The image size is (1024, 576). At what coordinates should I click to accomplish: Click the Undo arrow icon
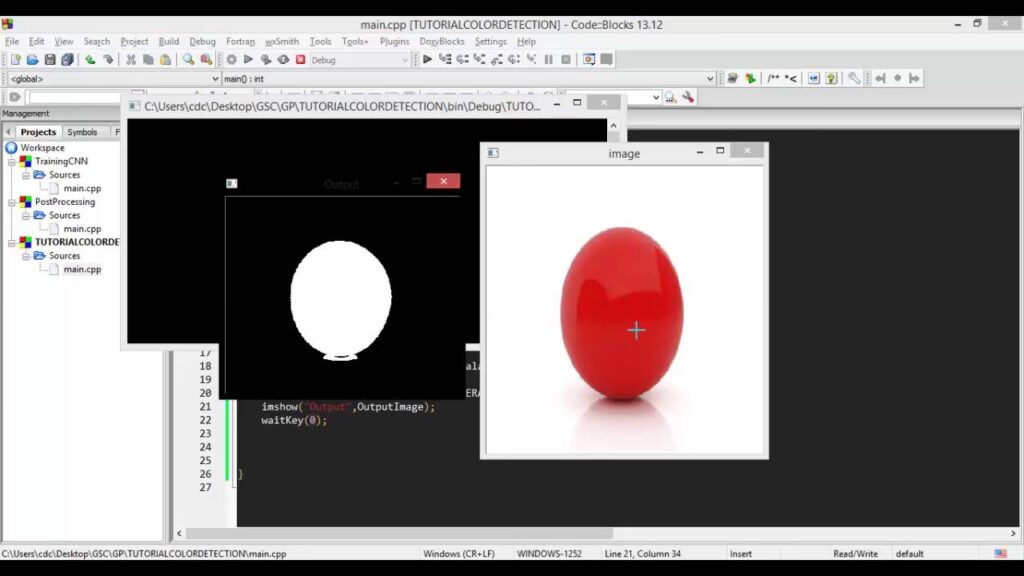click(90, 60)
